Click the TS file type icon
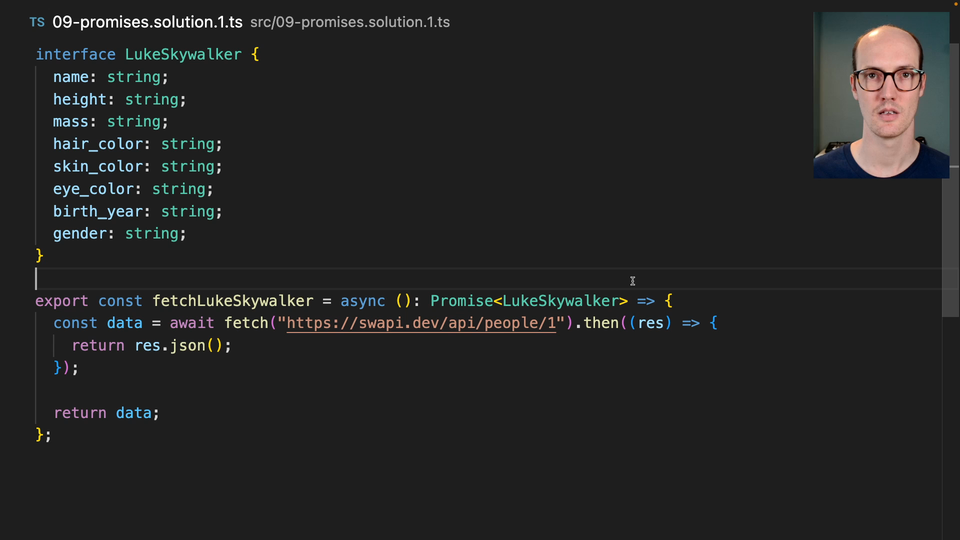The width and height of the screenshot is (960, 540). (x=37, y=22)
